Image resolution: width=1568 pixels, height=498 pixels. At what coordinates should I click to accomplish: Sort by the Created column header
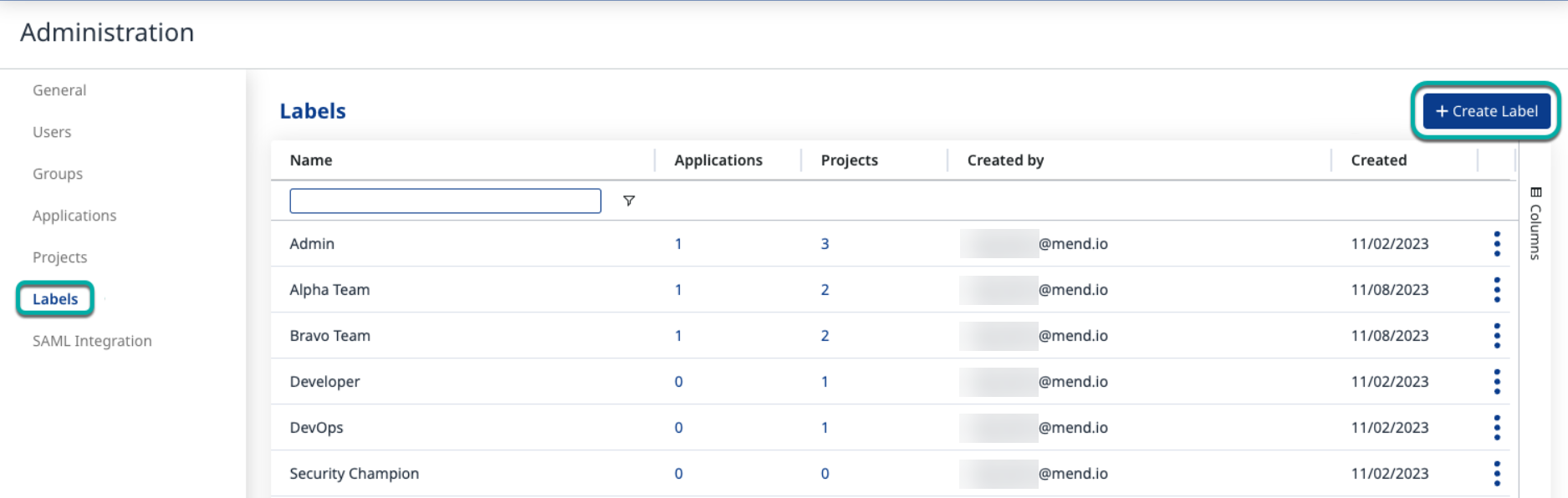tap(1379, 160)
